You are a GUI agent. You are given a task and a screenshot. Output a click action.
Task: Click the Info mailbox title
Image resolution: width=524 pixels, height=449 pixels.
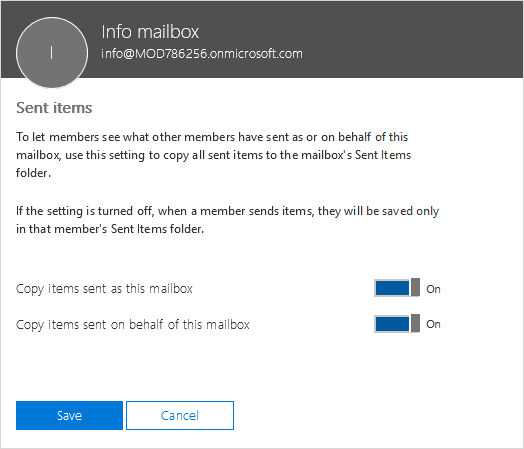(150, 32)
